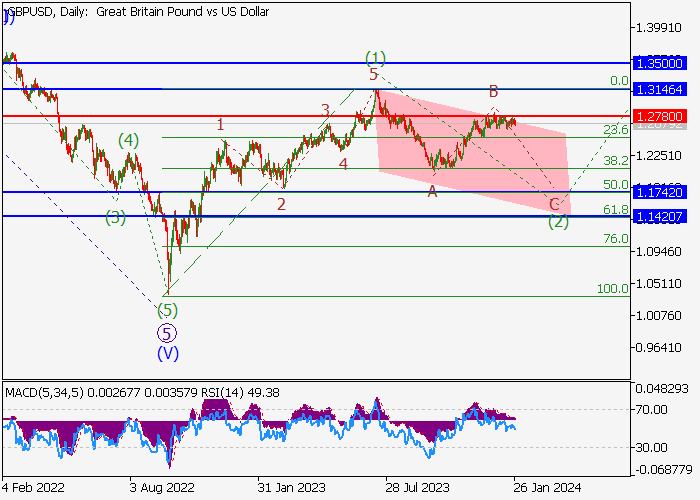Click the red sub-wave label 3
This screenshot has width=700, height=500.
point(325,110)
